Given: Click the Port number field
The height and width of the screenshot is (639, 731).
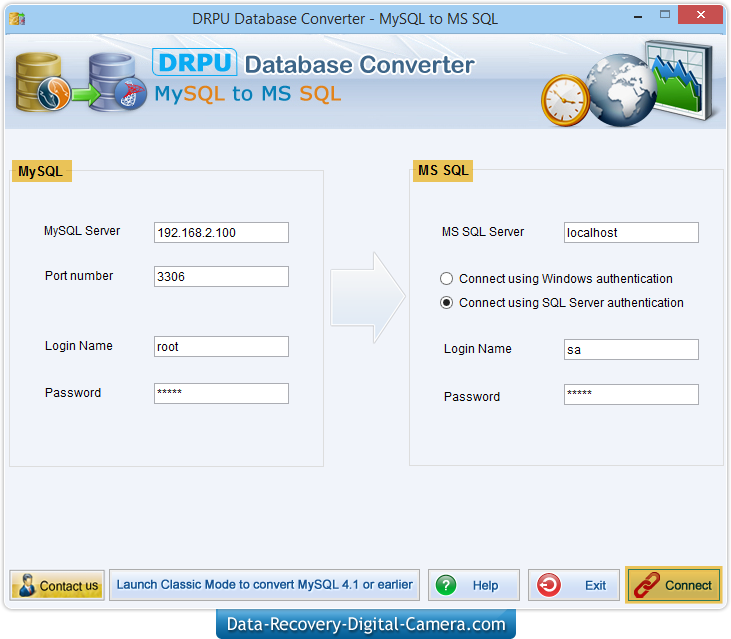Looking at the screenshot, I should click(221, 277).
